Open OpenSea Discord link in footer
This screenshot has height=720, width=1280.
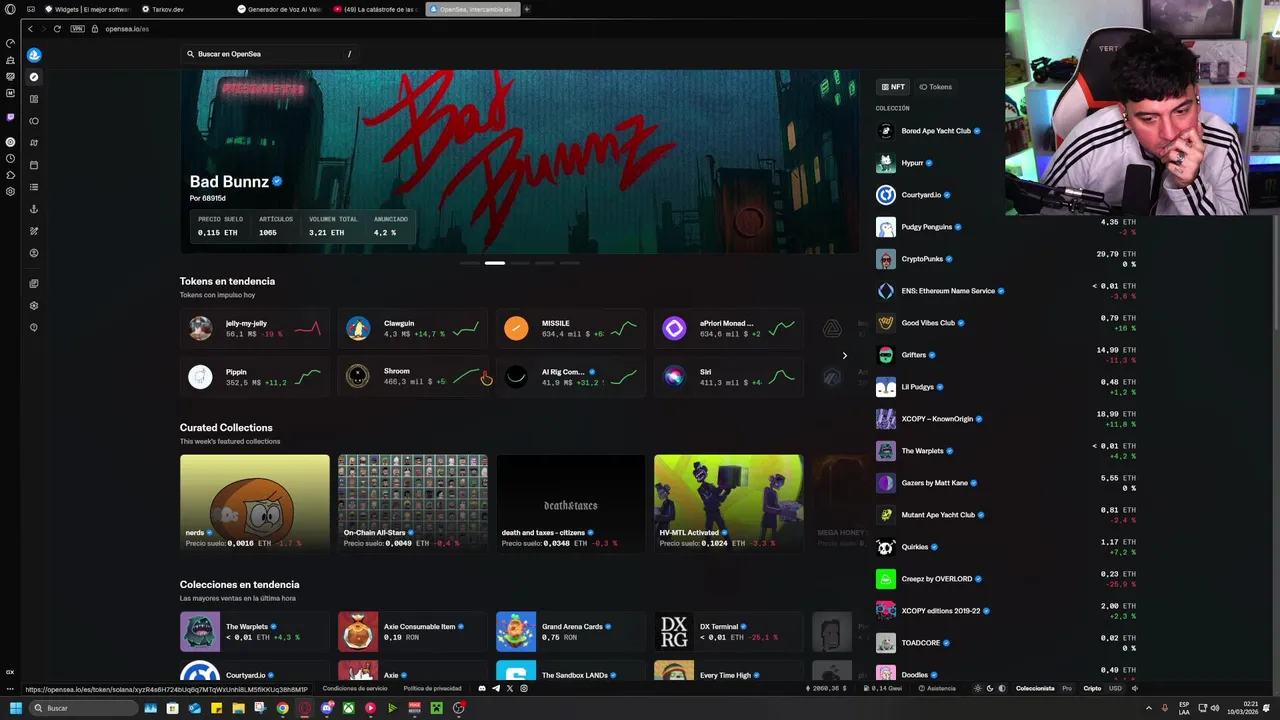482,688
